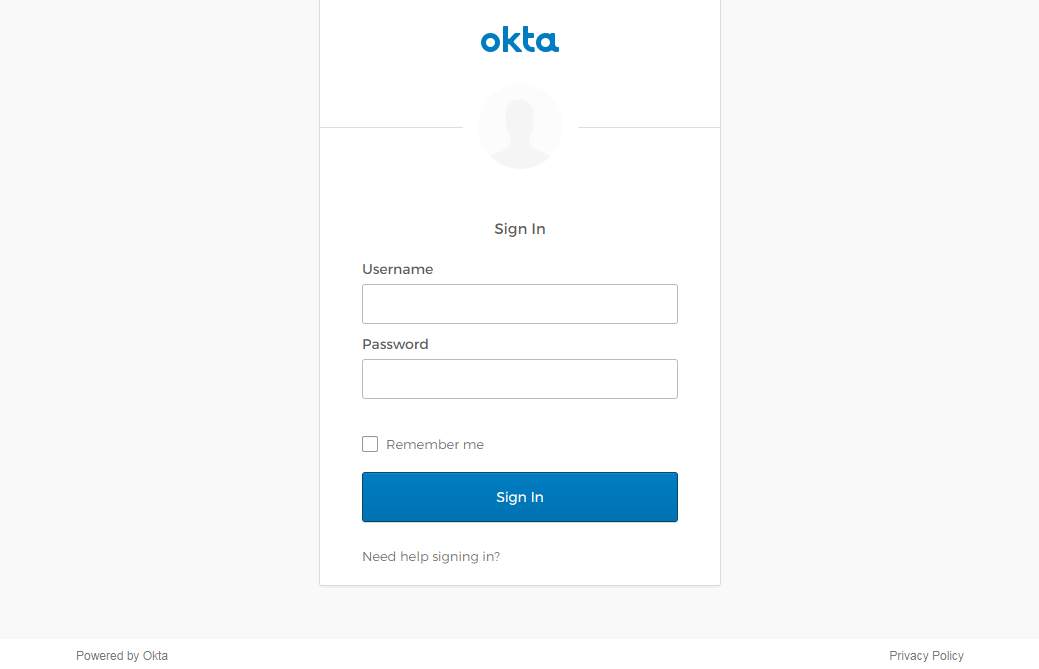1039x669 pixels.
Task: Open the Need help signing in link
Action: coord(431,557)
